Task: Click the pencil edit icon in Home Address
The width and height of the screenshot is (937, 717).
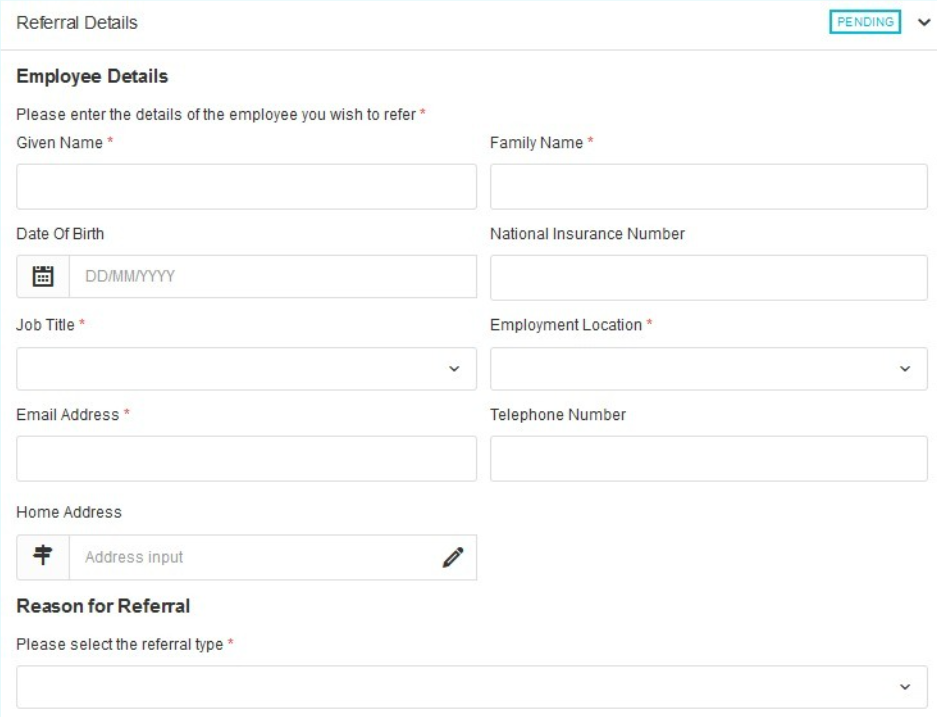Action: pyautogui.click(x=453, y=557)
